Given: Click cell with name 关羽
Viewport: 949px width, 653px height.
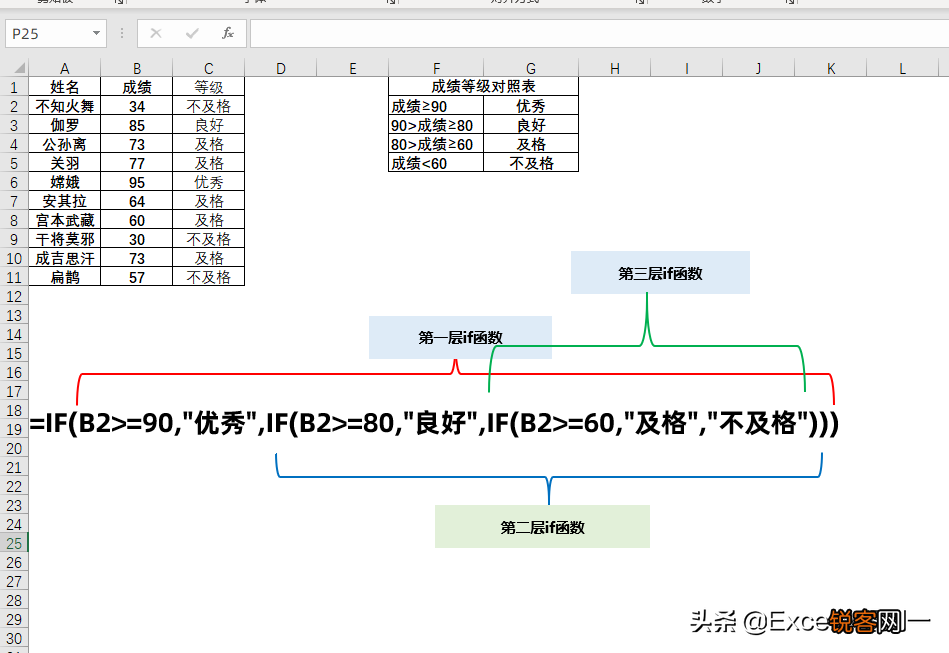Looking at the screenshot, I should pos(65,163).
